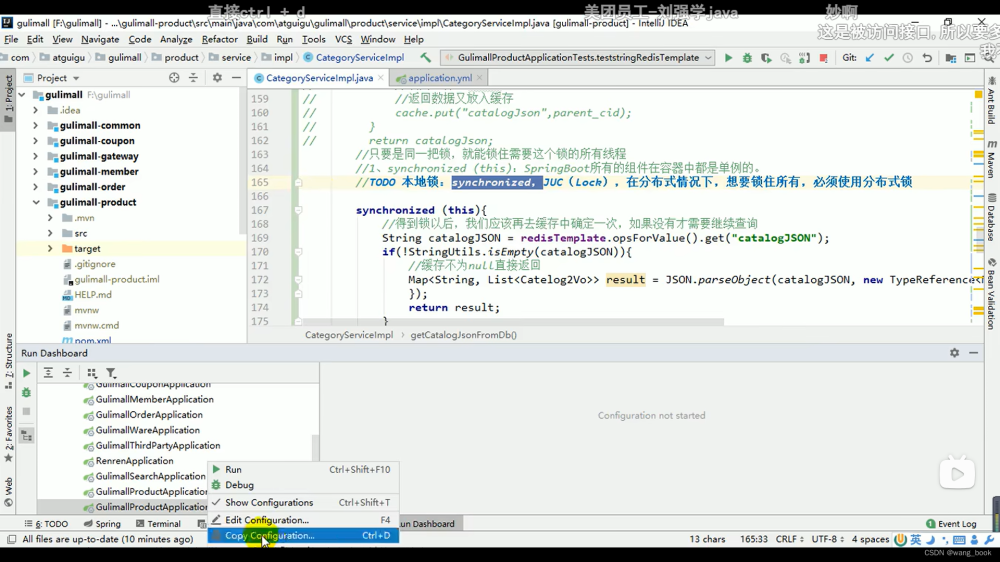The width and height of the screenshot is (1000, 562).
Task: Choose Run from the context menu
Action: tap(303, 470)
